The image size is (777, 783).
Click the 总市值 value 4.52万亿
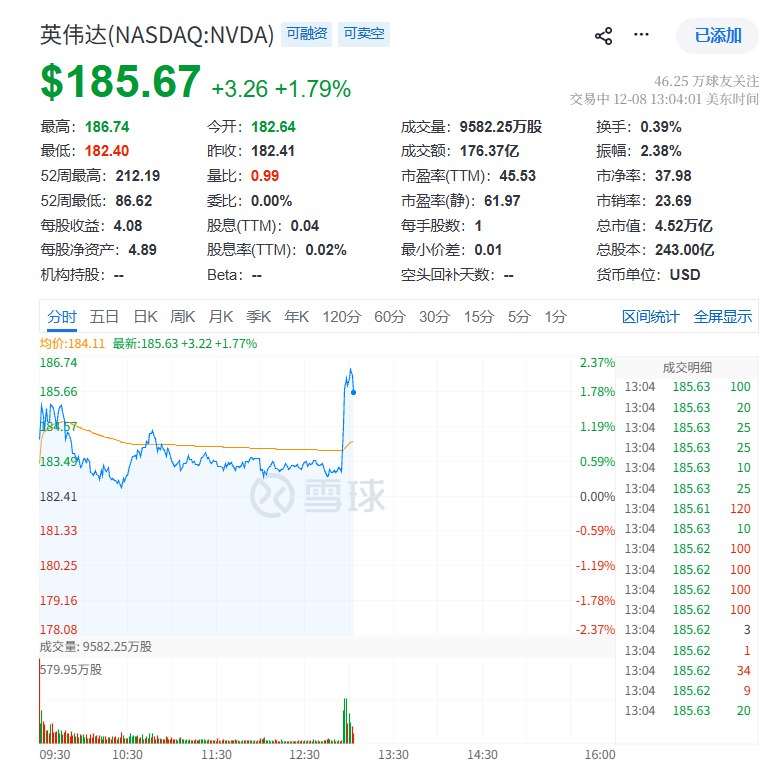click(684, 226)
